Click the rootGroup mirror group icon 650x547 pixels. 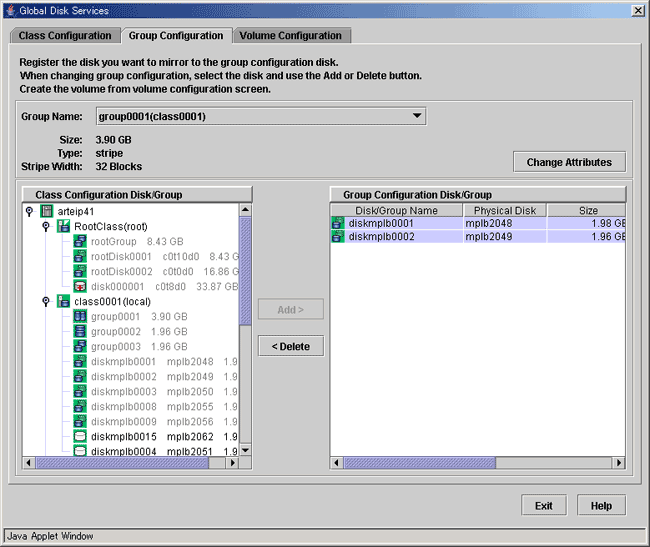pos(80,241)
